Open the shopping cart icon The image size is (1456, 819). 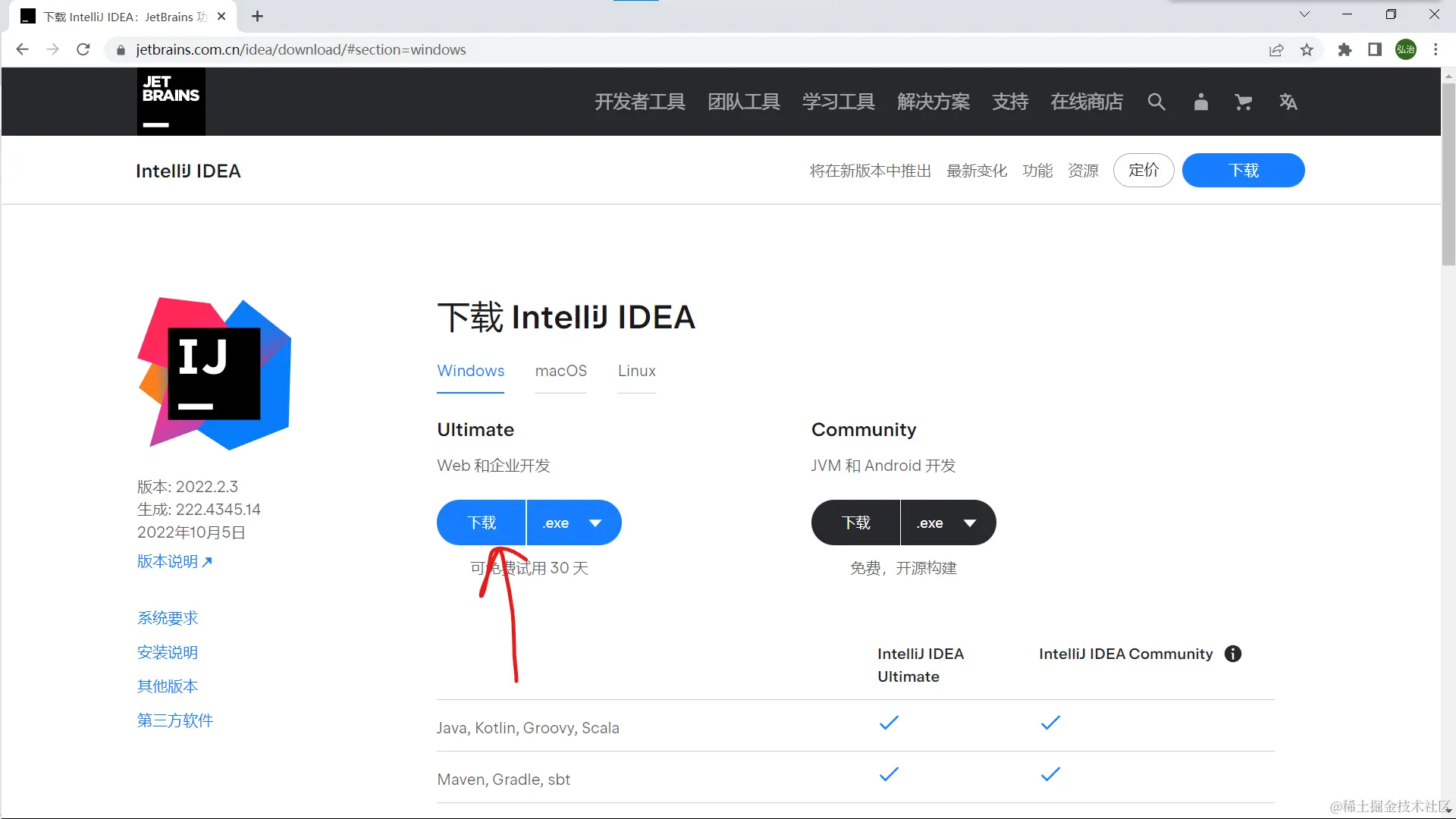[x=1243, y=102]
